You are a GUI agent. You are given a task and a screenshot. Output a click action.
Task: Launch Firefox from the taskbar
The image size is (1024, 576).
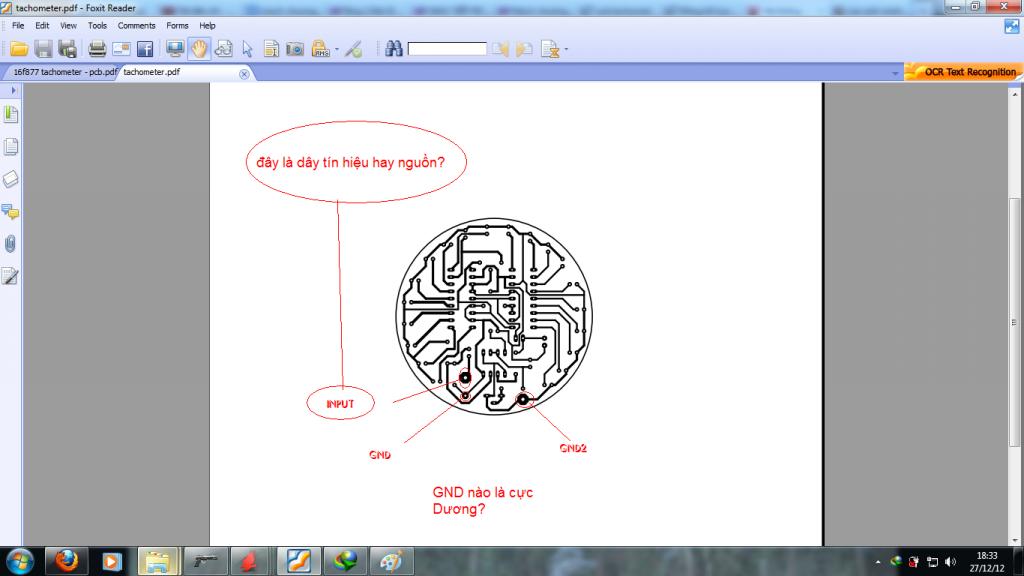click(x=66, y=561)
